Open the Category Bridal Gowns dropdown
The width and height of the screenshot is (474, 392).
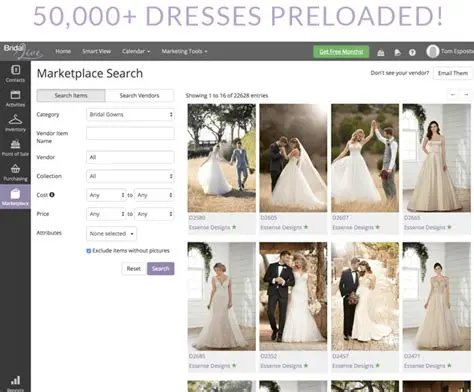130,114
